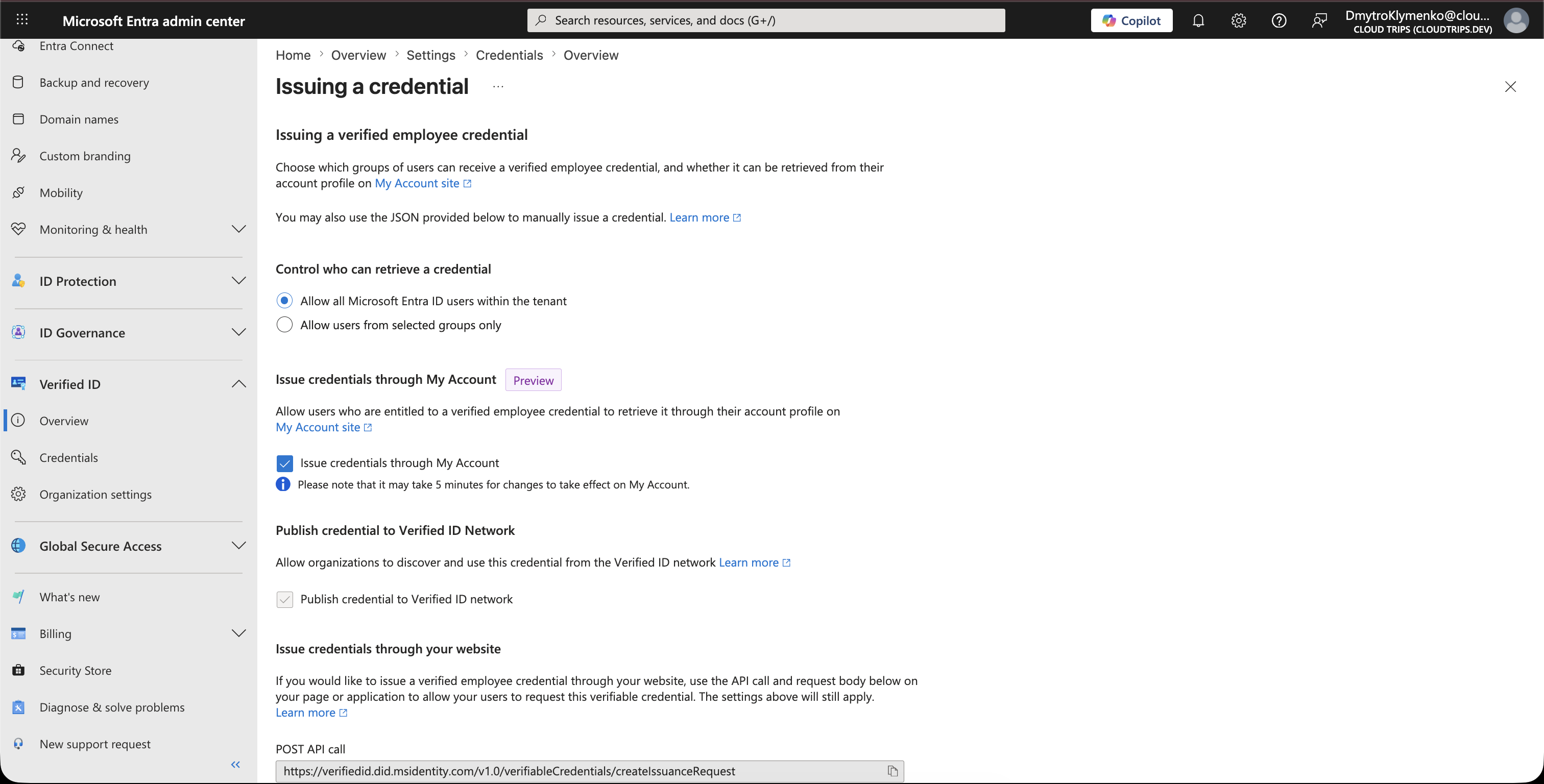
Task: Click the Global Secure Access globe icon
Action: (18, 546)
